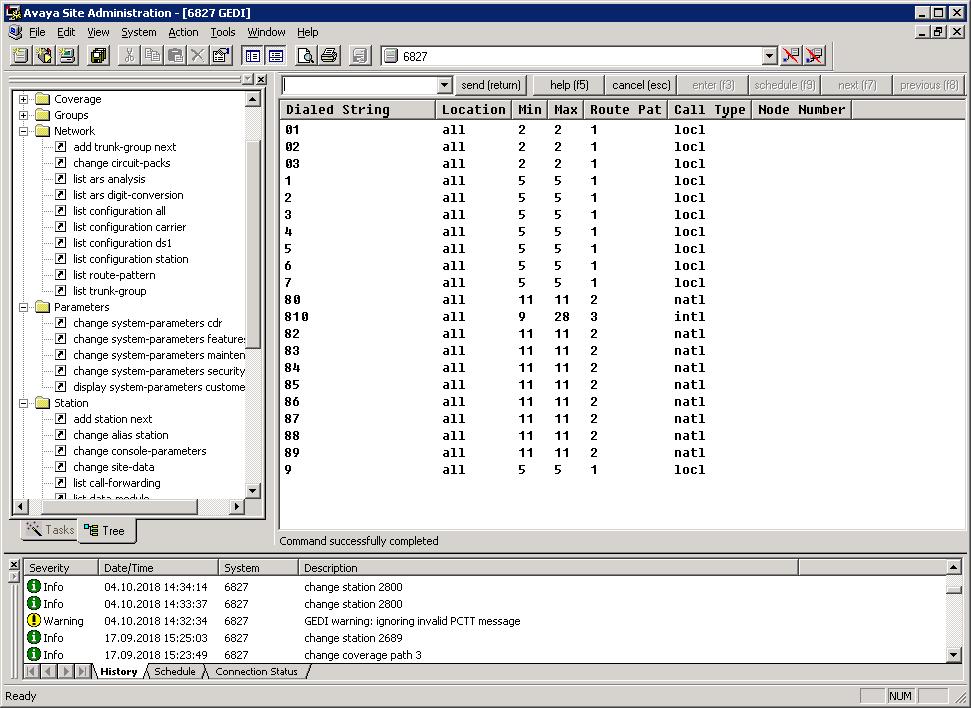Click the Cut scissors icon

coord(129,56)
